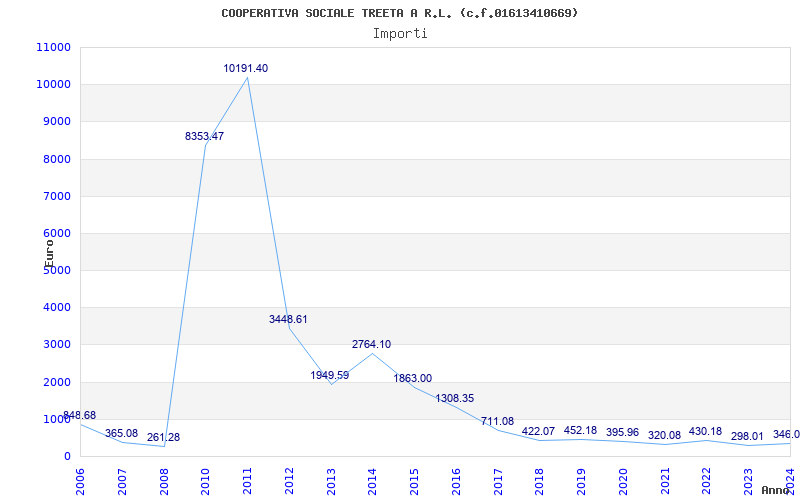Click the 1863.00 data label
800x500 pixels.
[x=413, y=379]
